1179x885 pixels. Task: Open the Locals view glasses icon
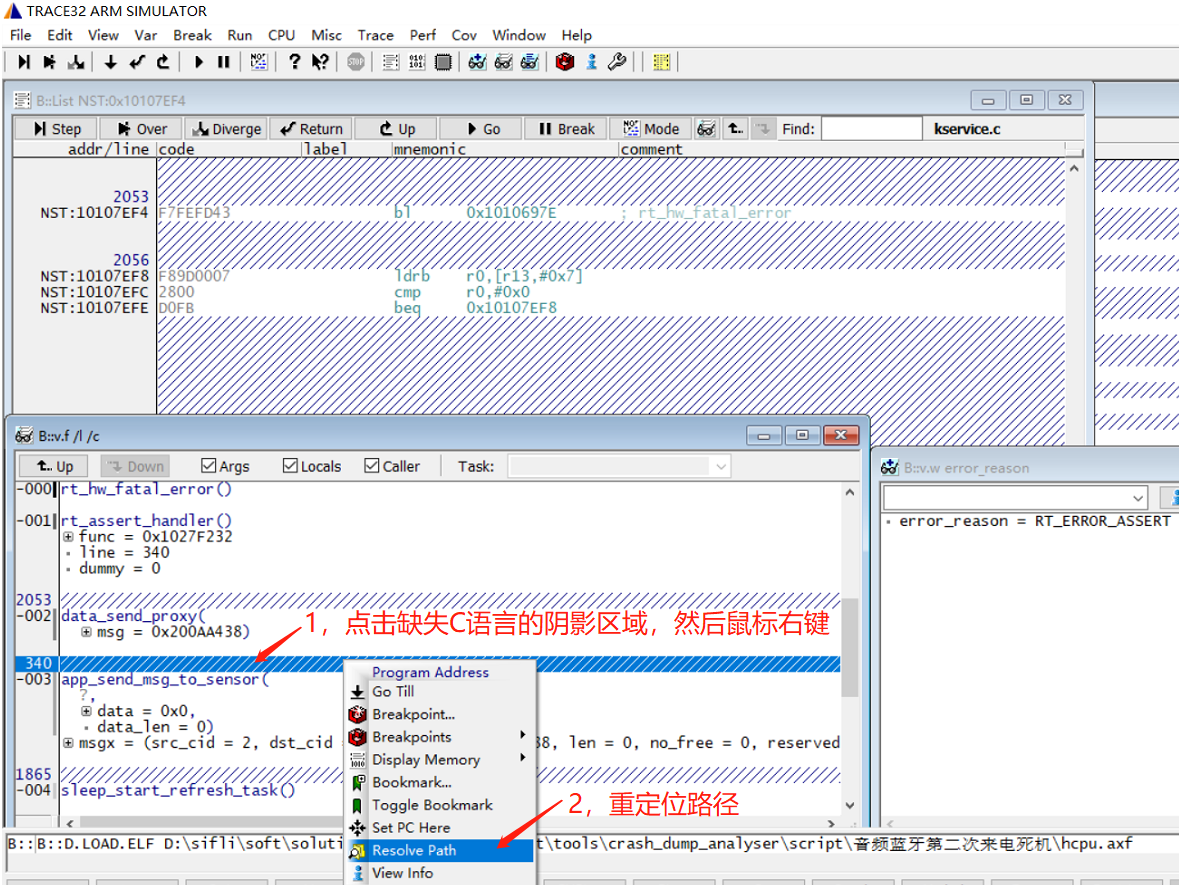pos(530,62)
